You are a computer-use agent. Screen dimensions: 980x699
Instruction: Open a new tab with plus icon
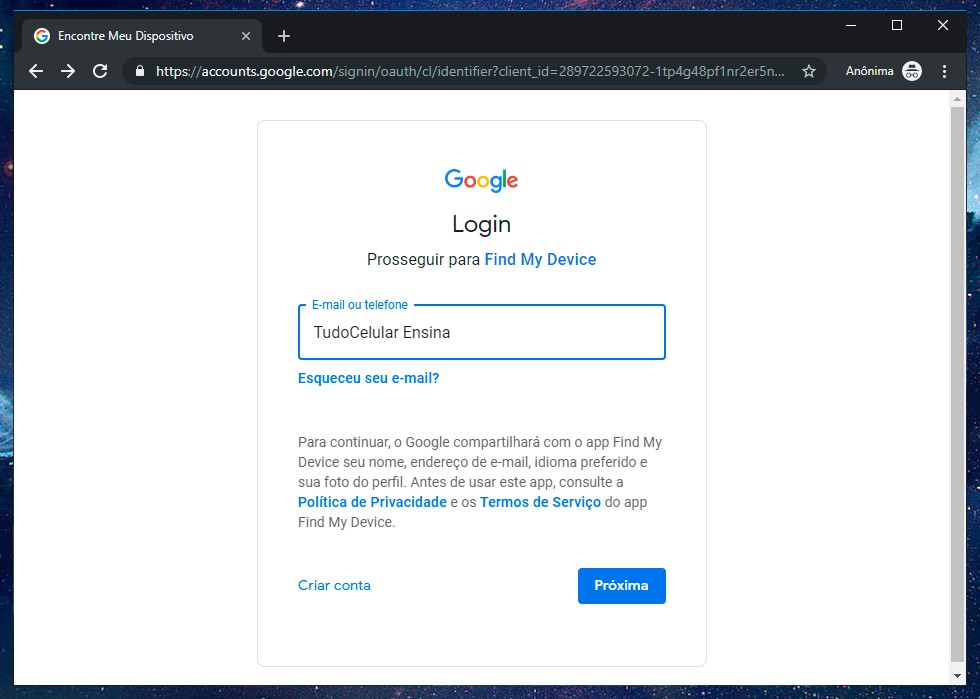(284, 36)
